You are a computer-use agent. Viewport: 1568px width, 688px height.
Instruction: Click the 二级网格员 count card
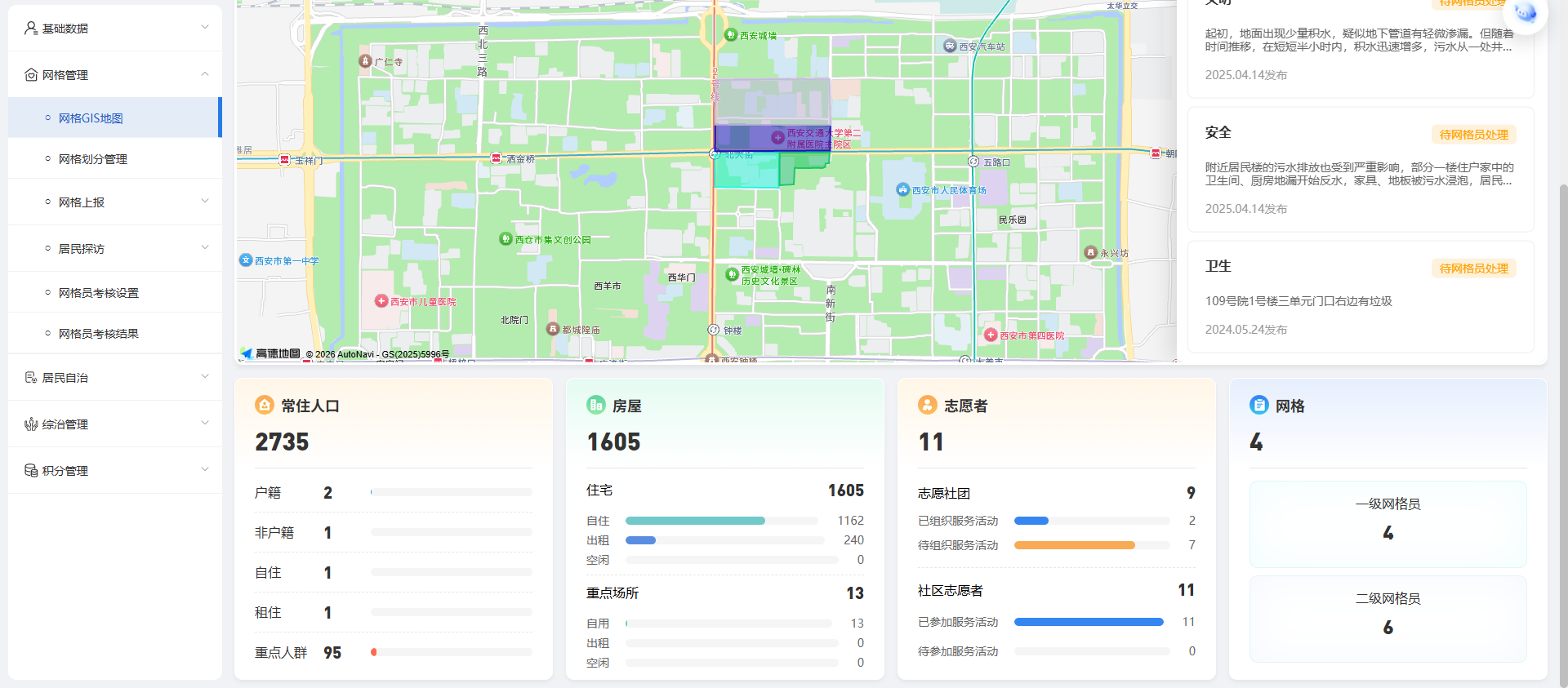(x=1388, y=619)
